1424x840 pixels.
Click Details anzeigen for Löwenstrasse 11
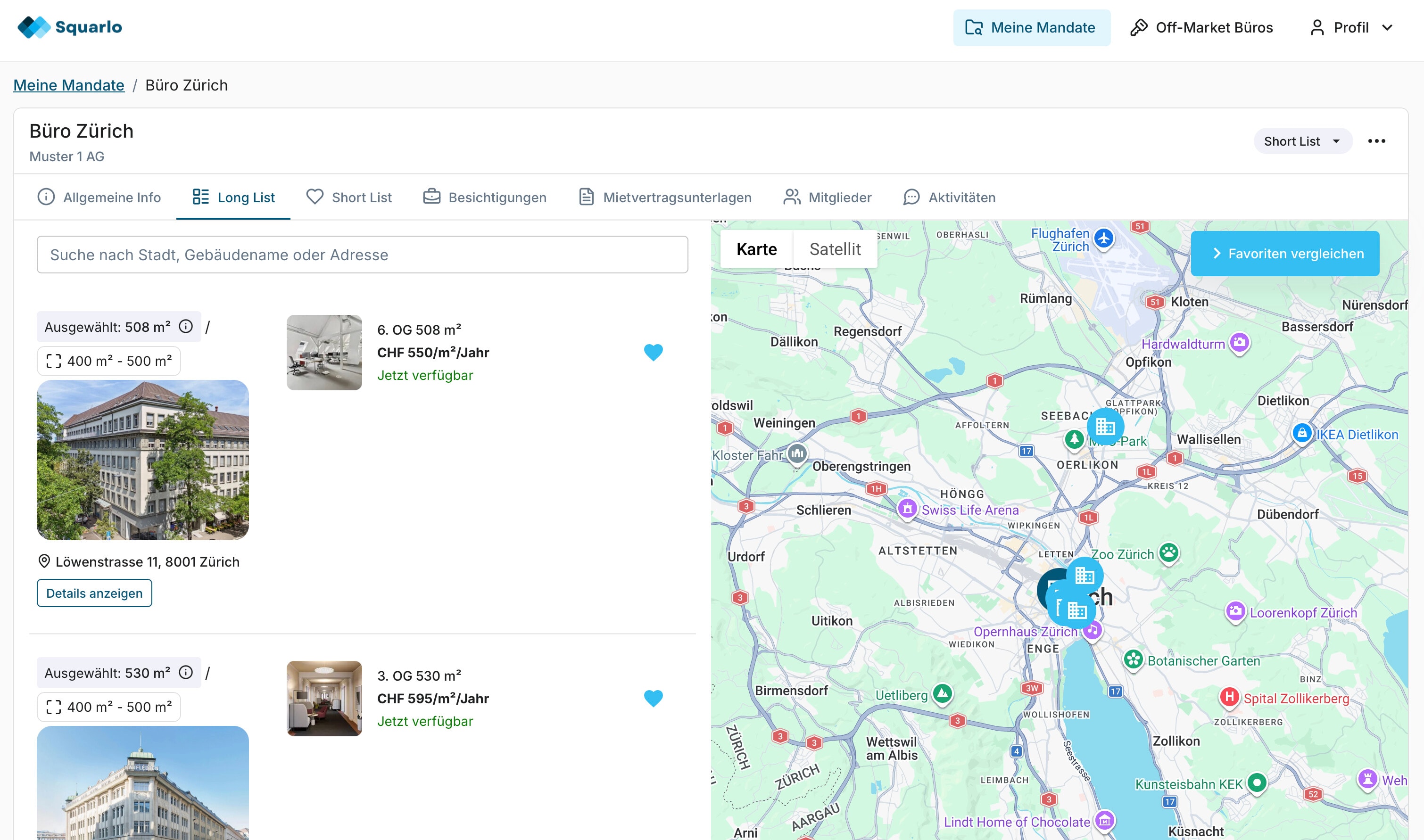(x=94, y=593)
